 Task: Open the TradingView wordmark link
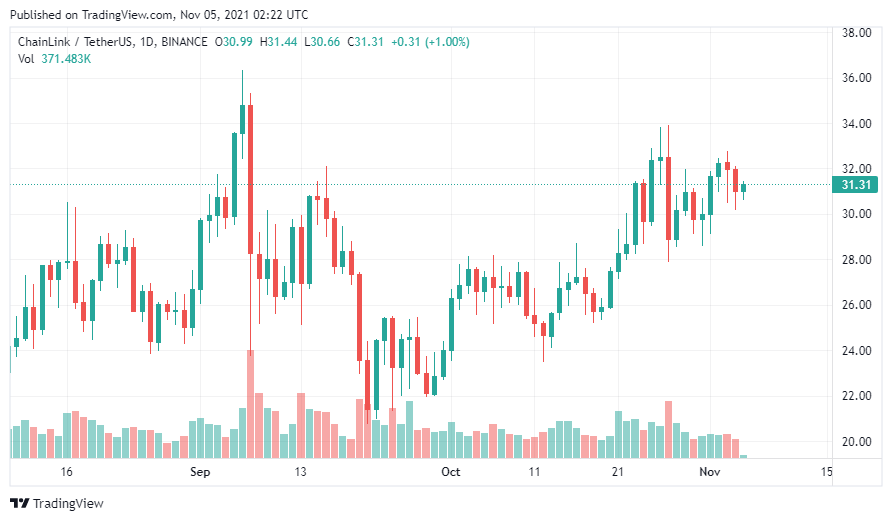pyautogui.click(x=67, y=503)
